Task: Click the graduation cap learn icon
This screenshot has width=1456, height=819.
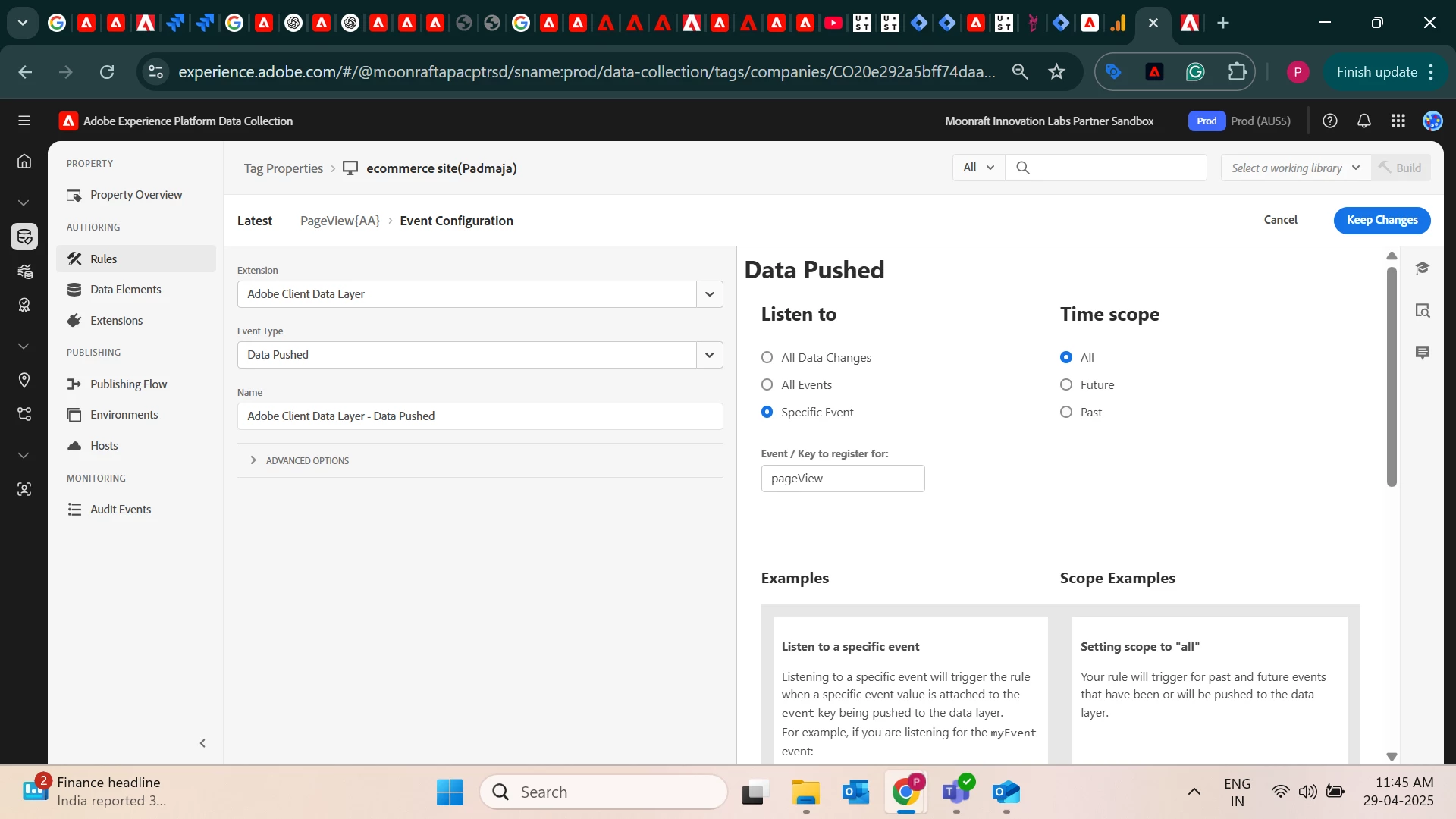Action: [1423, 268]
